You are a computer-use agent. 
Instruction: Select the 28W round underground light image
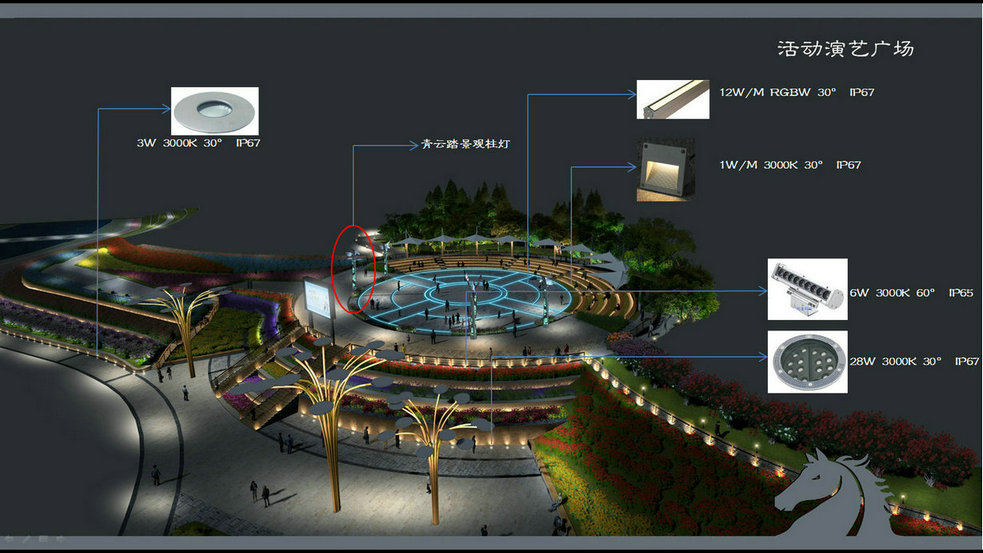coord(807,361)
